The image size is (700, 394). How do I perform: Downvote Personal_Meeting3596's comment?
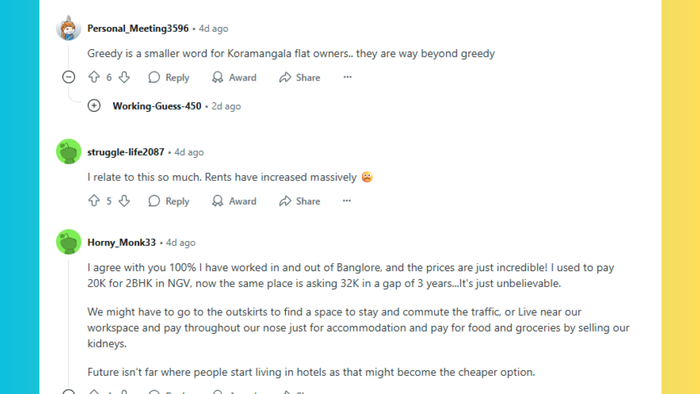click(124, 77)
